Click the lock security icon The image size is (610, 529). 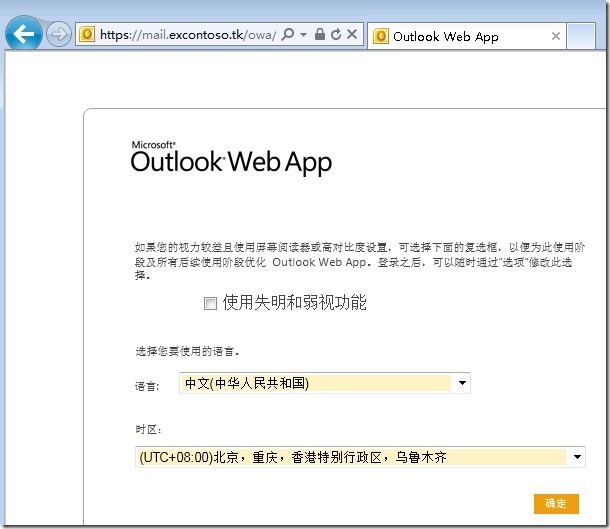pyautogui.click(x=319, y=35)
